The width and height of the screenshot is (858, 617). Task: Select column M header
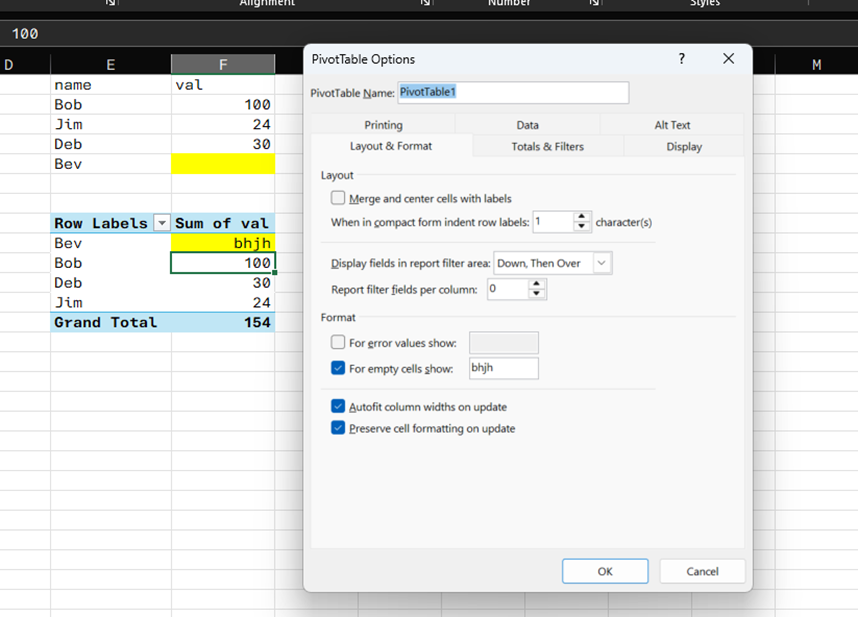click(816, 65)
